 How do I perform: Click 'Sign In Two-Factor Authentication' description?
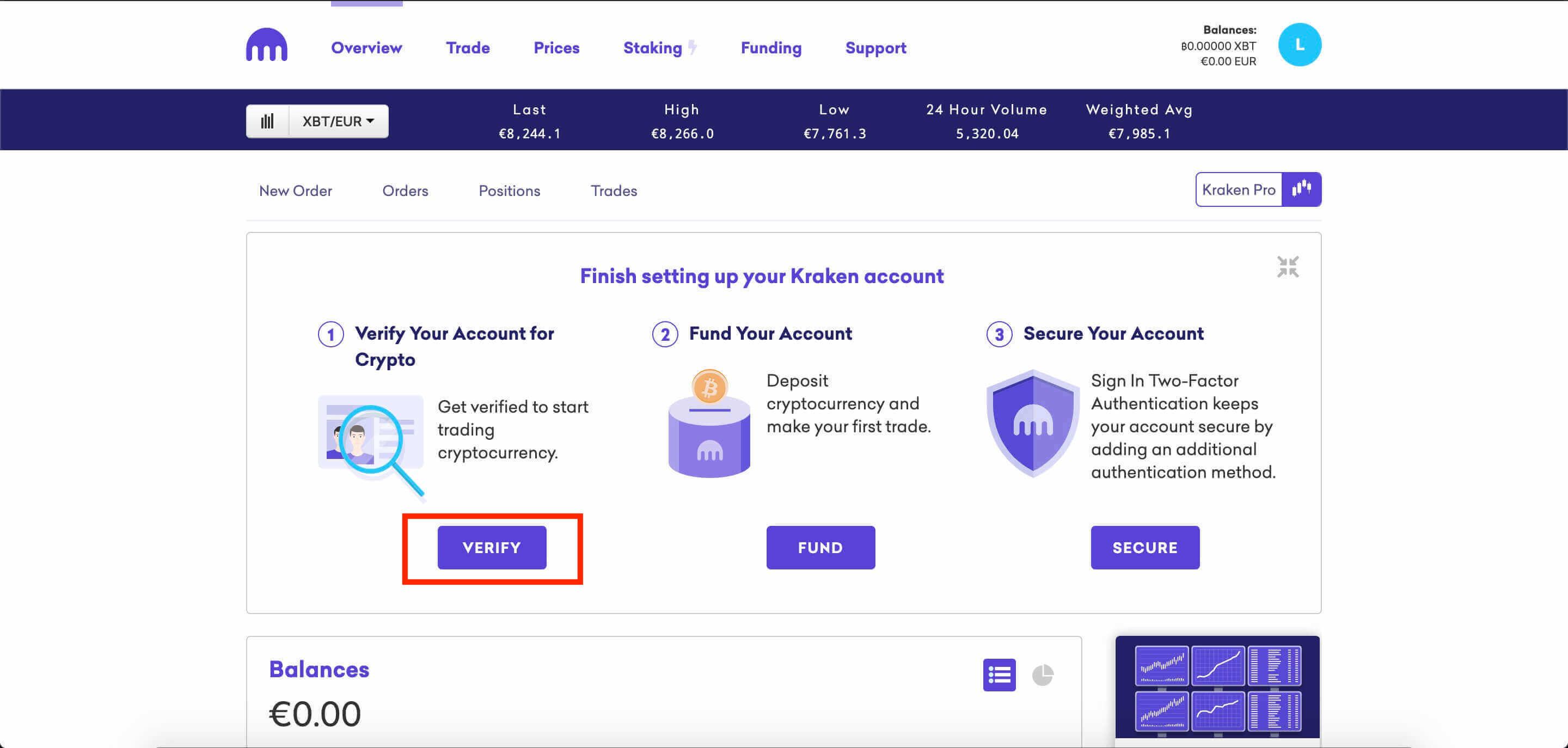[x=1183, y=426]
